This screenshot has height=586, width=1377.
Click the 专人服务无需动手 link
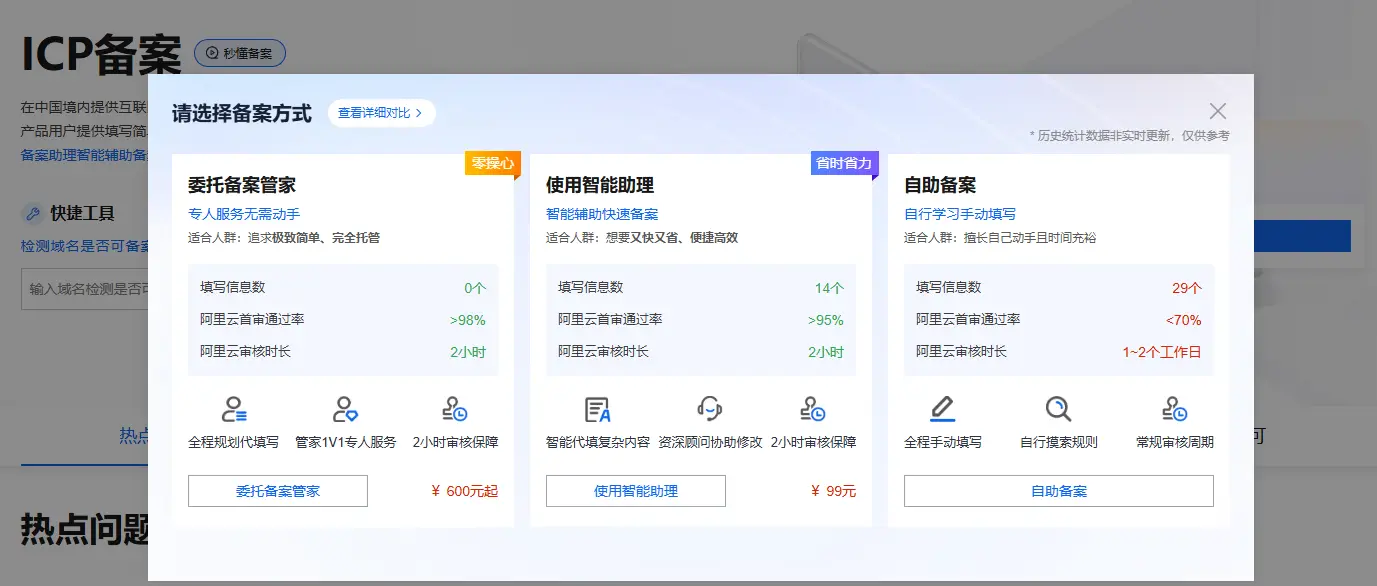coord(244,214)
